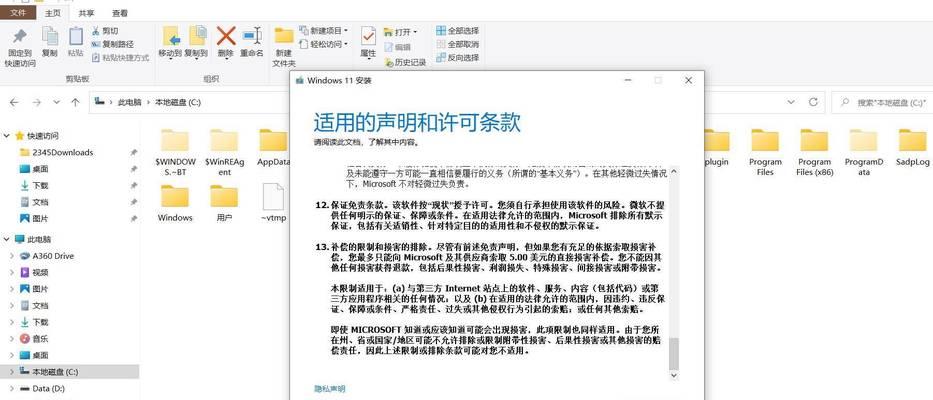Select the Windows folder

pyautogui.click(x=175, y=204)
